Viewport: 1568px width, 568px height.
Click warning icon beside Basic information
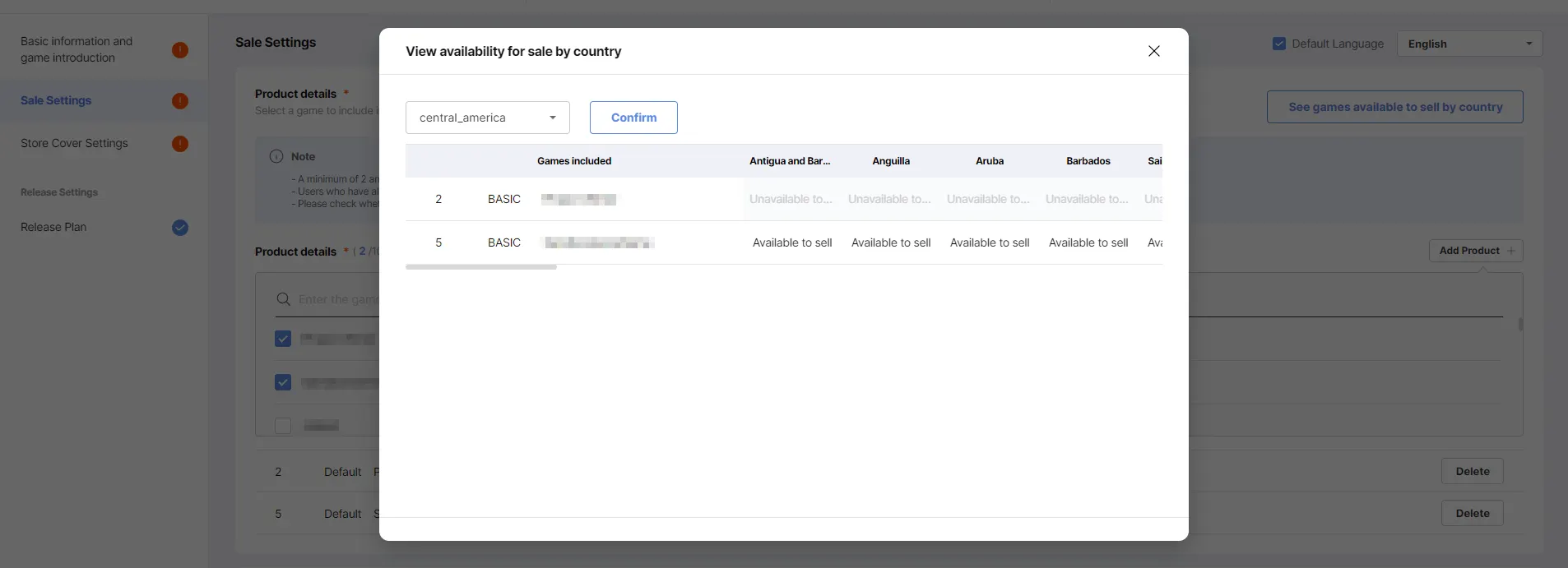pos(180,50)
